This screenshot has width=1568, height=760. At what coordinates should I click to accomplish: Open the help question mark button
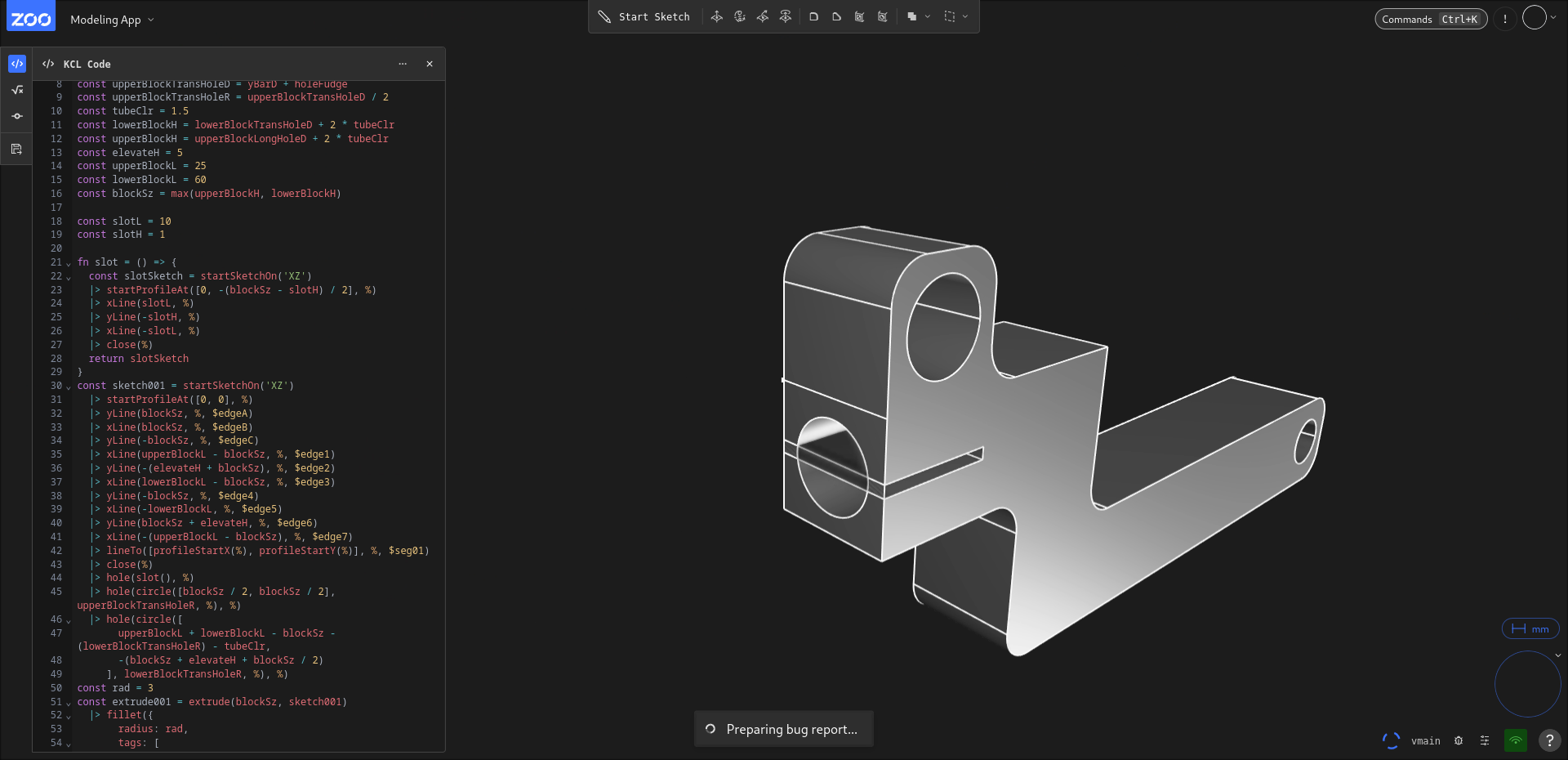coord(1549,740)
